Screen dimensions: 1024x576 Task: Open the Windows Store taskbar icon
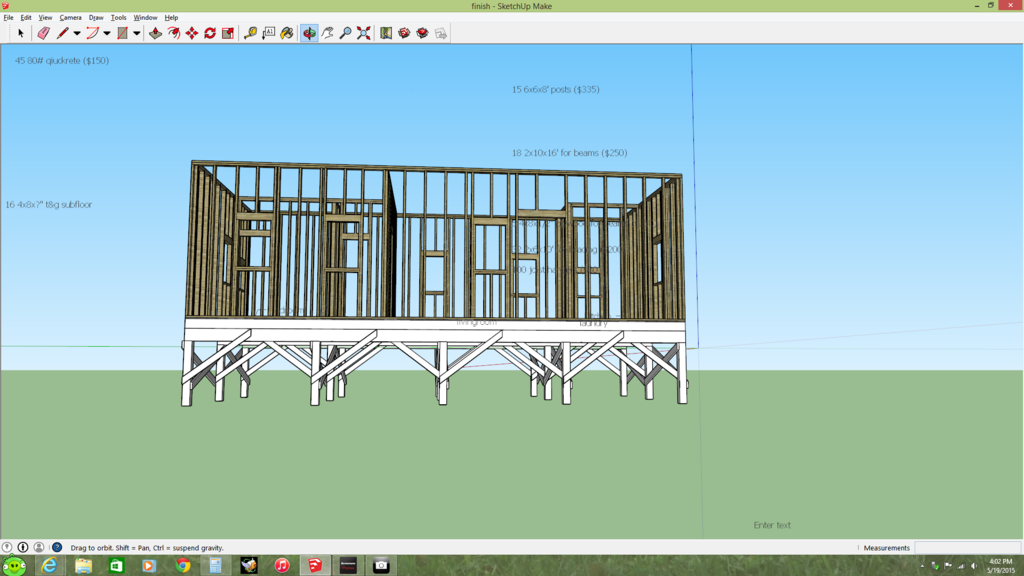tap(116, 566)
